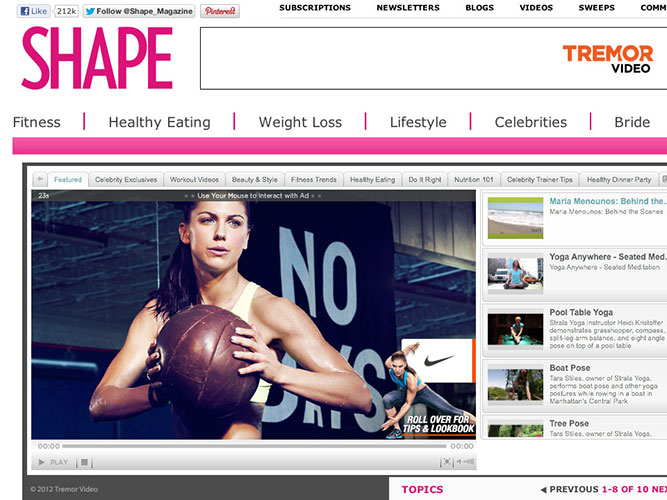Click the Facebook Like button

[x=33, y=11]
